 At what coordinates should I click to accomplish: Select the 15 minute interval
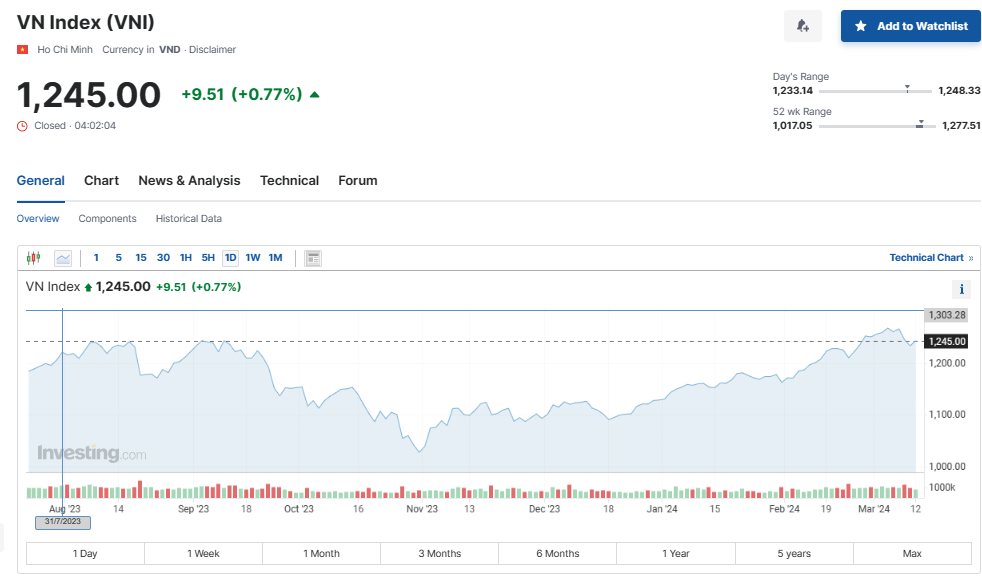point(141,258)
